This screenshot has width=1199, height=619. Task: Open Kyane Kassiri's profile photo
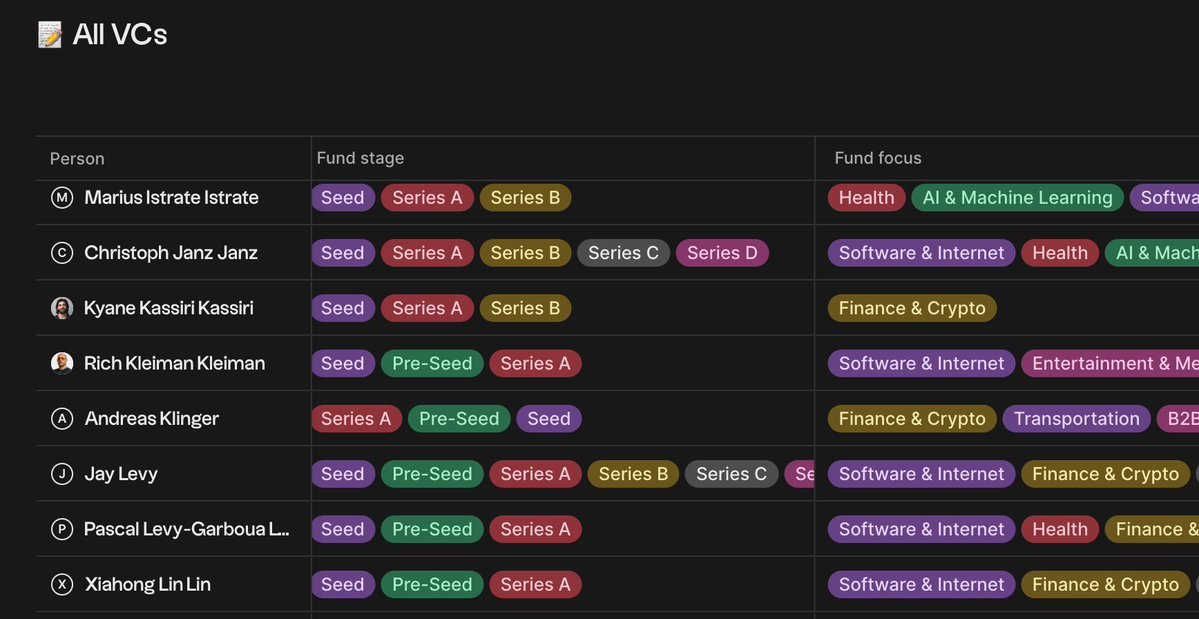[x=62, y=308]
